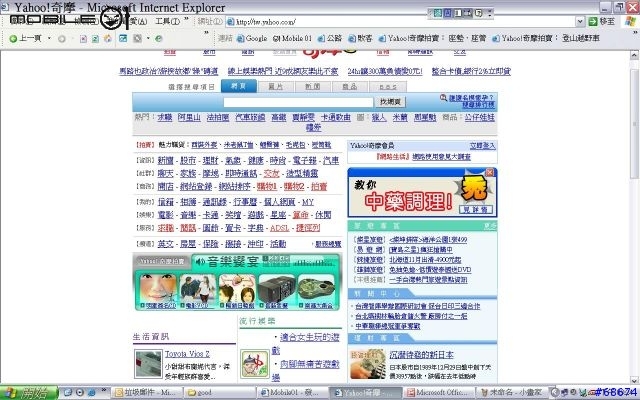Screen dimensions: 640x400
Task: Open the 汽車旅館 hot keyword link
Action: point(250,118)
